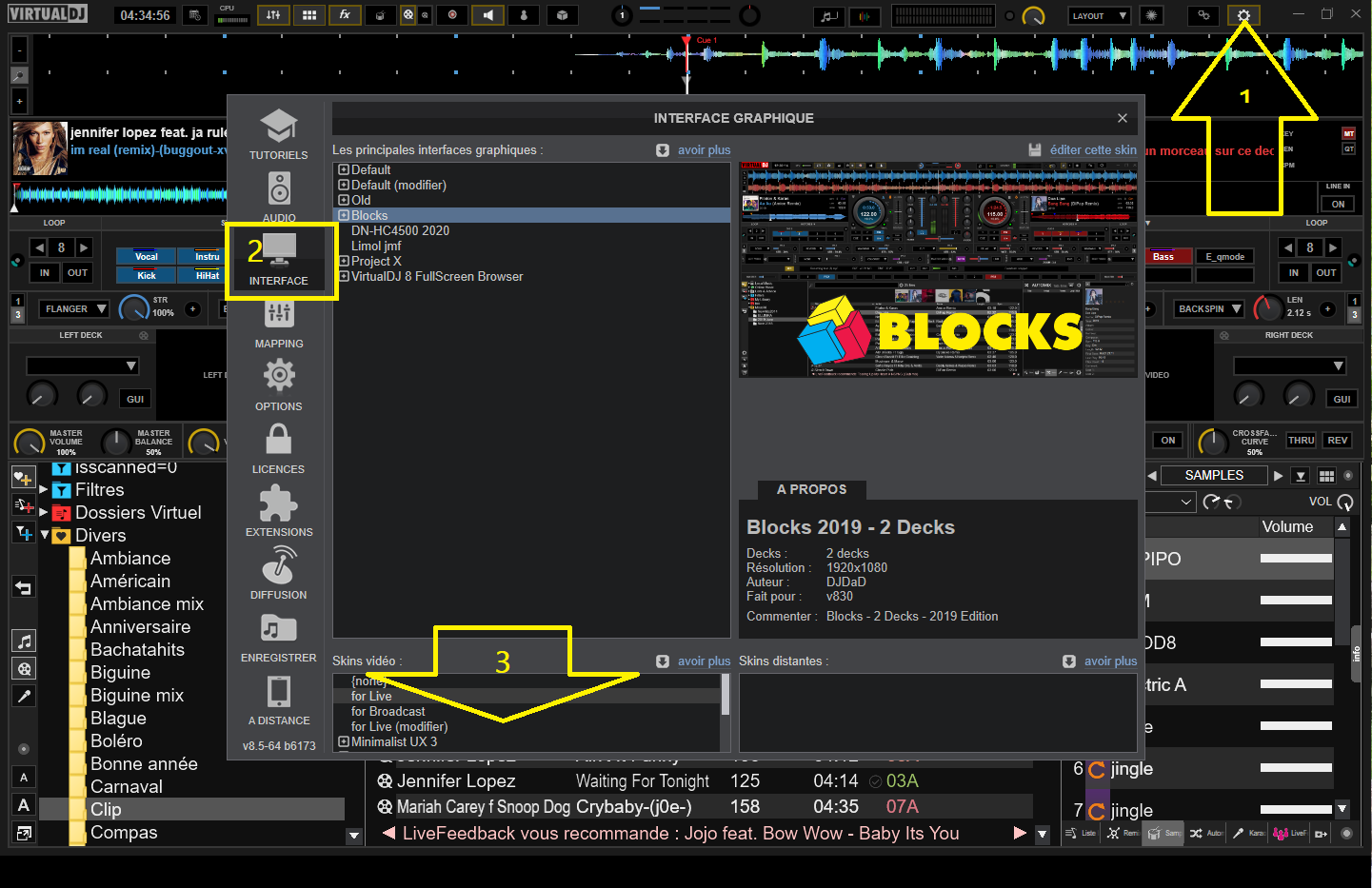Expand the Project X skin entry
Screen dimensions: 1372x888
tap(344, 262)
